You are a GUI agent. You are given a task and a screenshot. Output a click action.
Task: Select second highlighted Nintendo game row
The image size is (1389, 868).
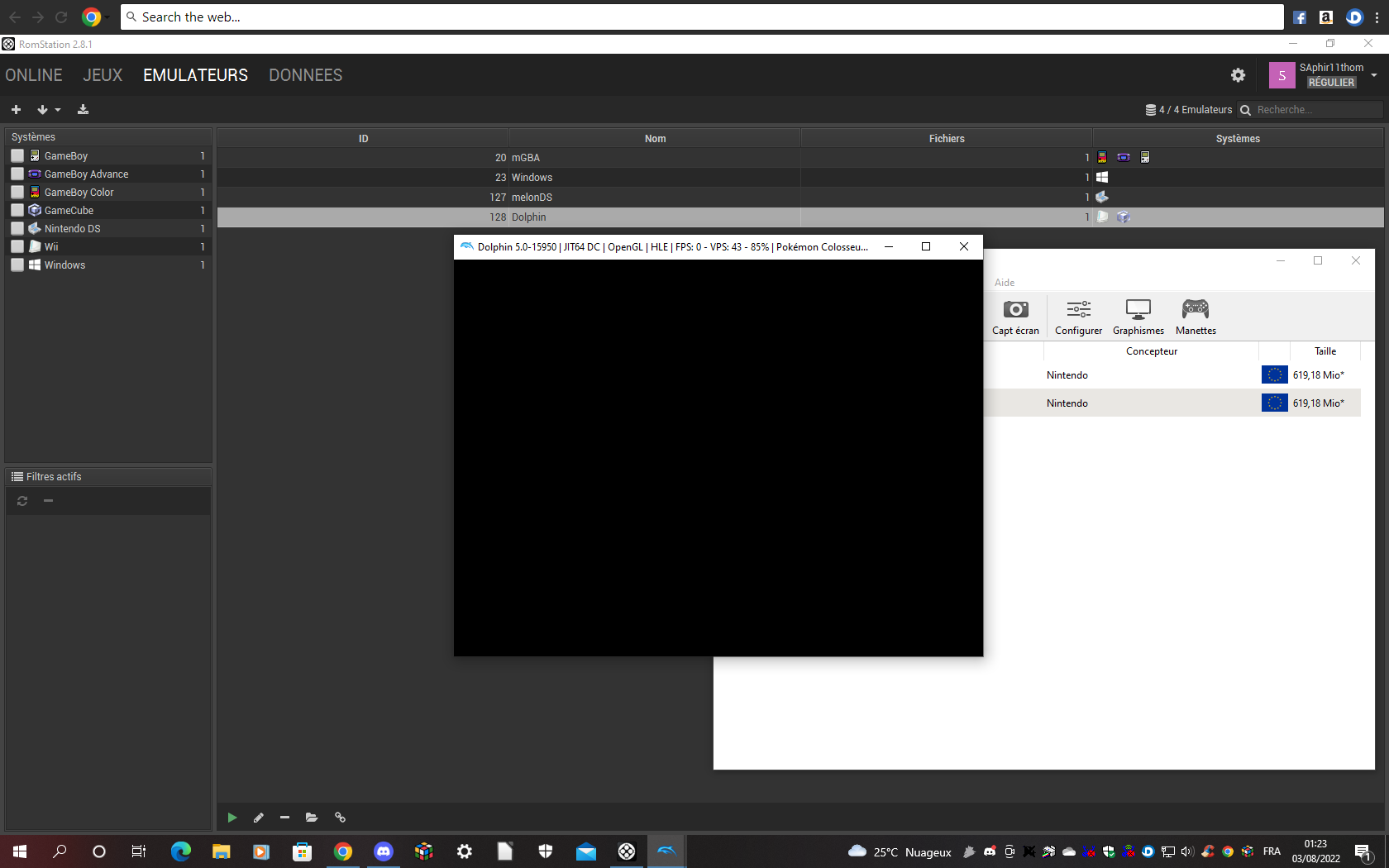tap(1172, 403)
